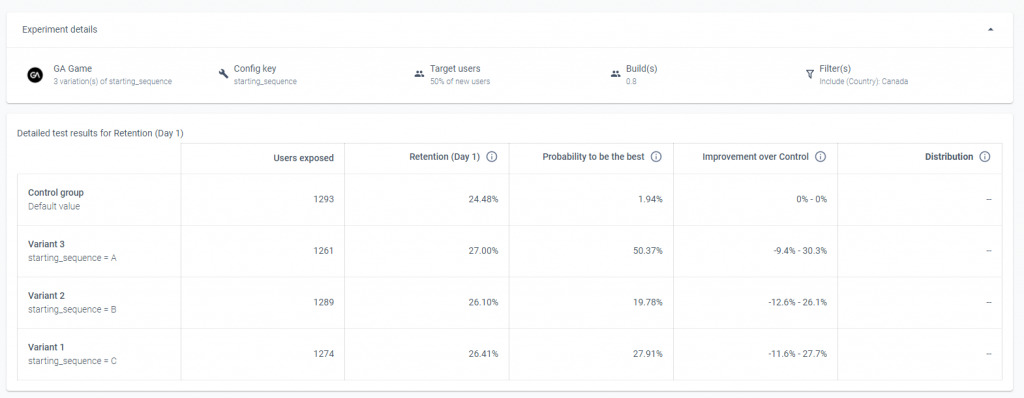Click the Config key wrench icon
The image size is (1024, 398).
[223, 74]
